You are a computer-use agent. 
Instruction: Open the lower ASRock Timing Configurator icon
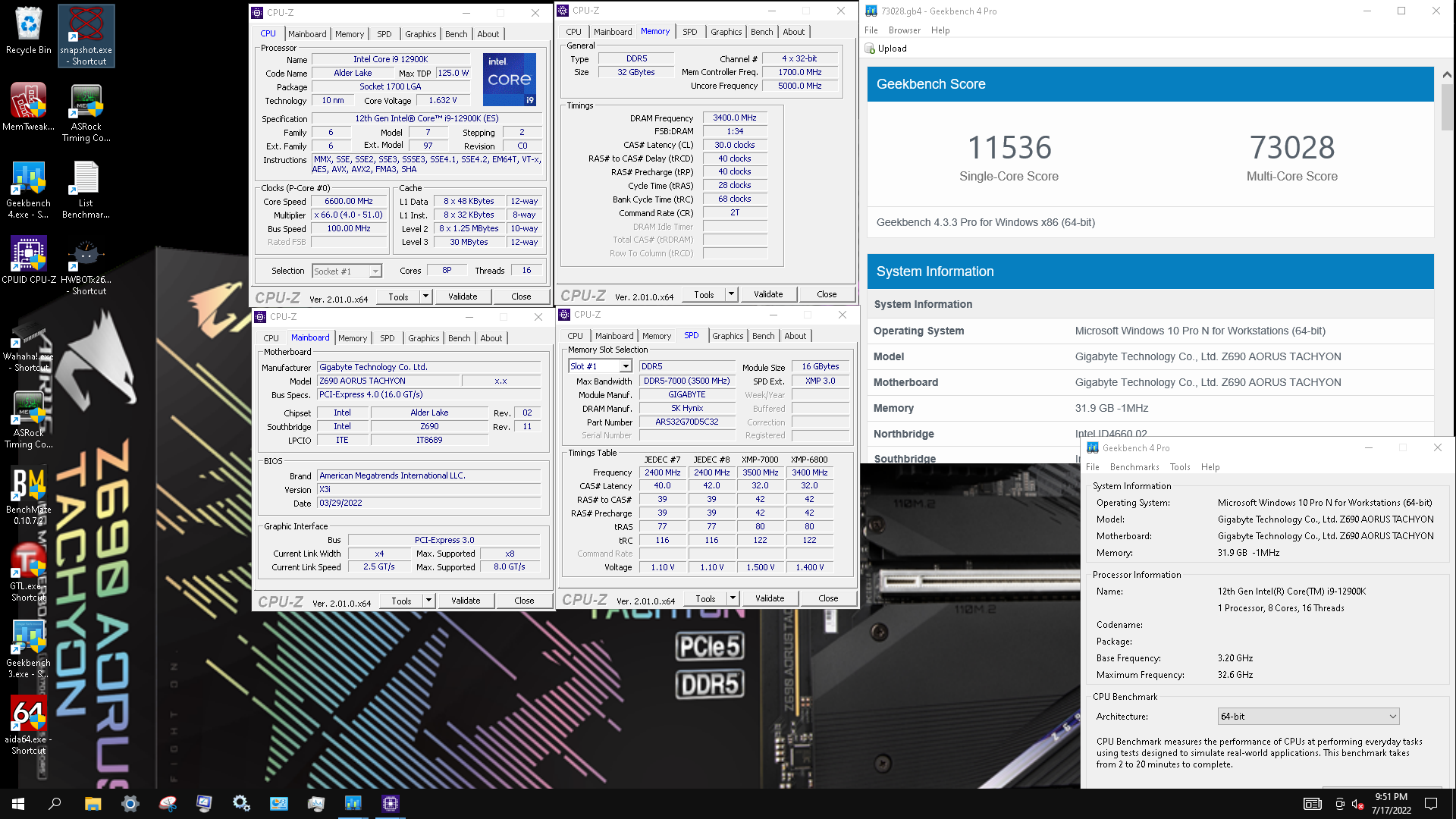tap(29, 420)
